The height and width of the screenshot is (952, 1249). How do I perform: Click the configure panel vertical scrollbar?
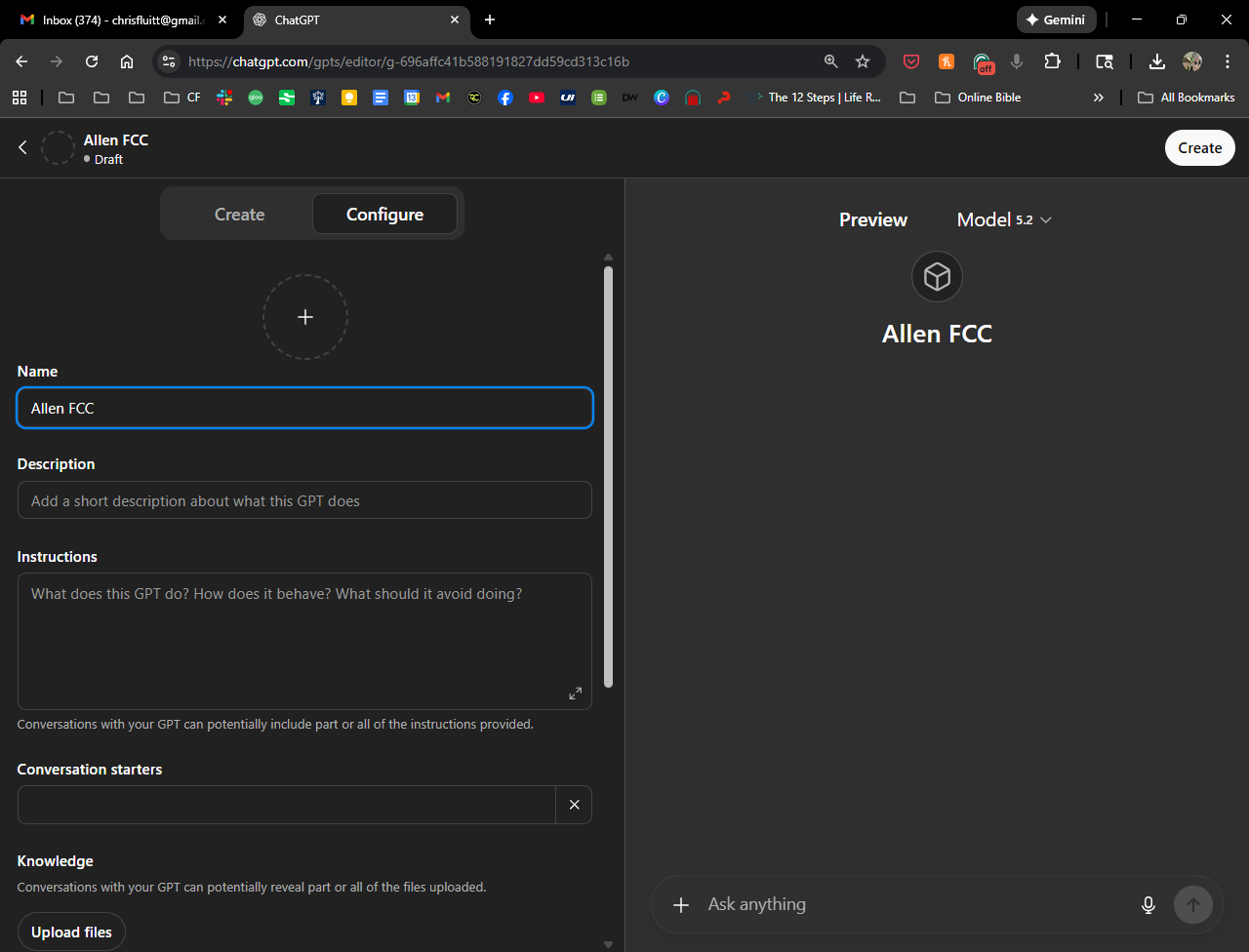[x=608, y=478]
